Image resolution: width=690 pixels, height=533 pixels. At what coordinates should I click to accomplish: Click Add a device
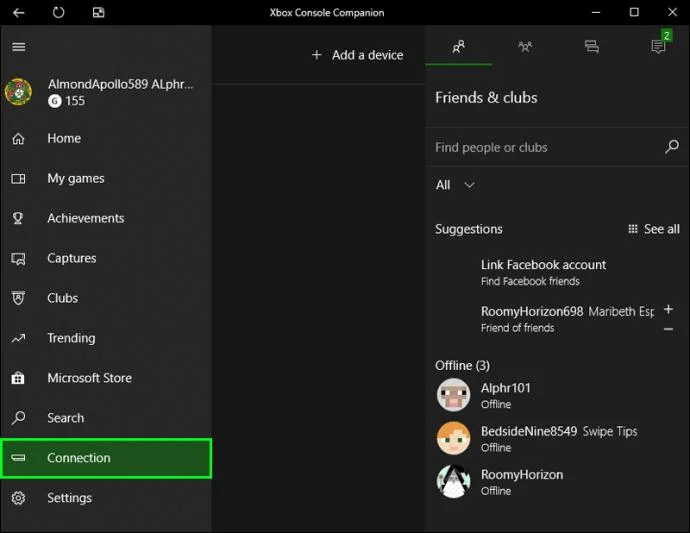tap(357, 55)
